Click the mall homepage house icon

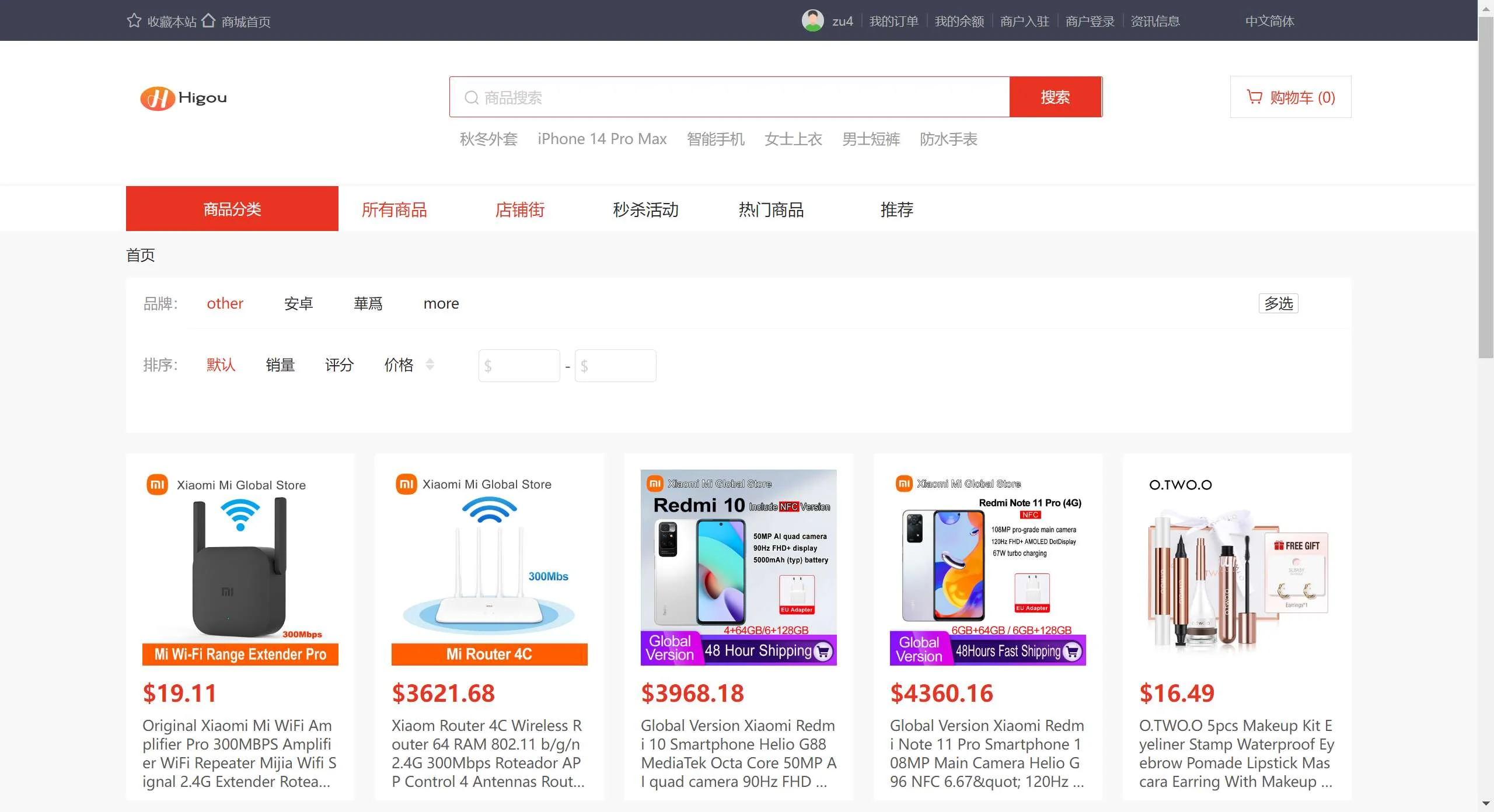[x=208, y=20]
